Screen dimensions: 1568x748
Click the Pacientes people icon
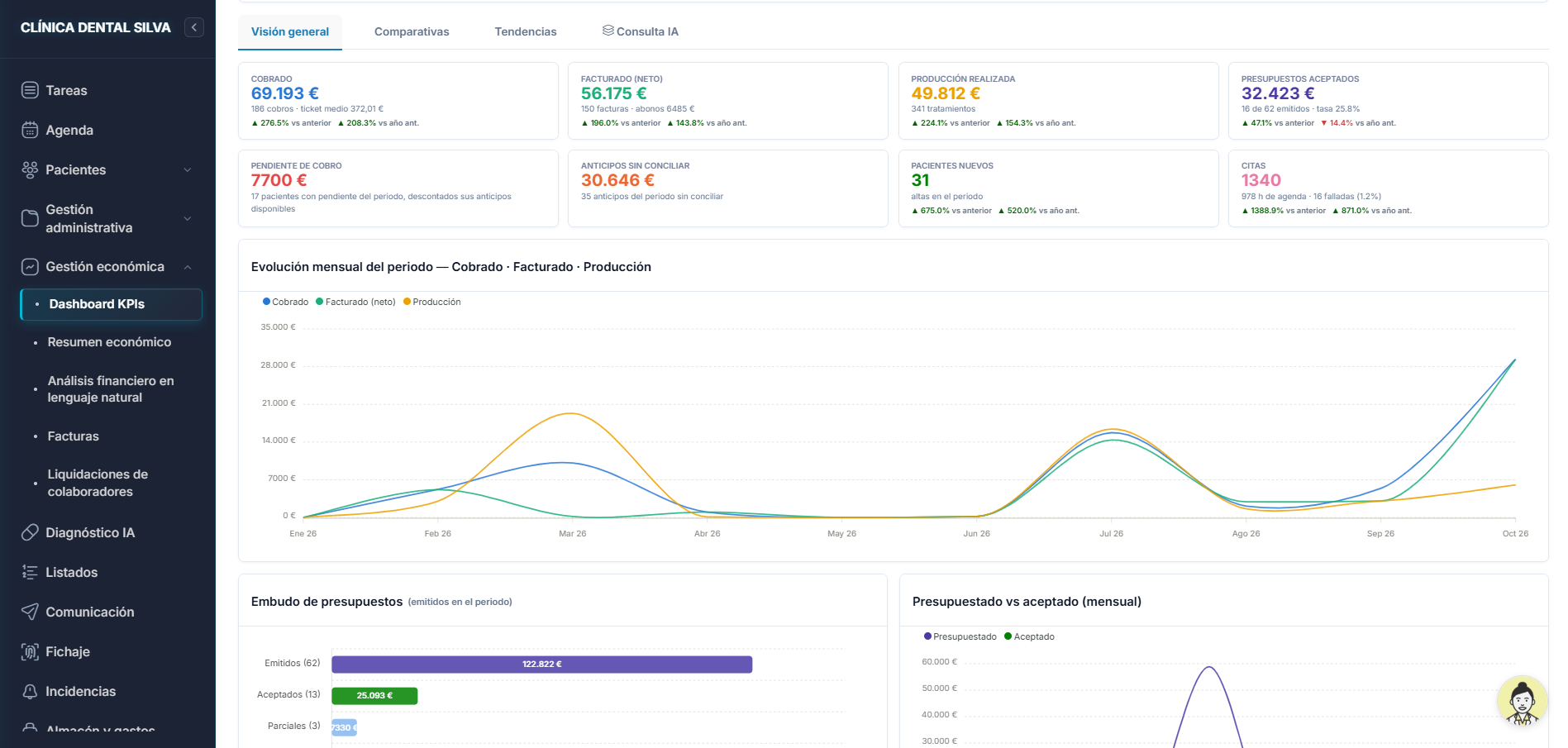[30, 169]
